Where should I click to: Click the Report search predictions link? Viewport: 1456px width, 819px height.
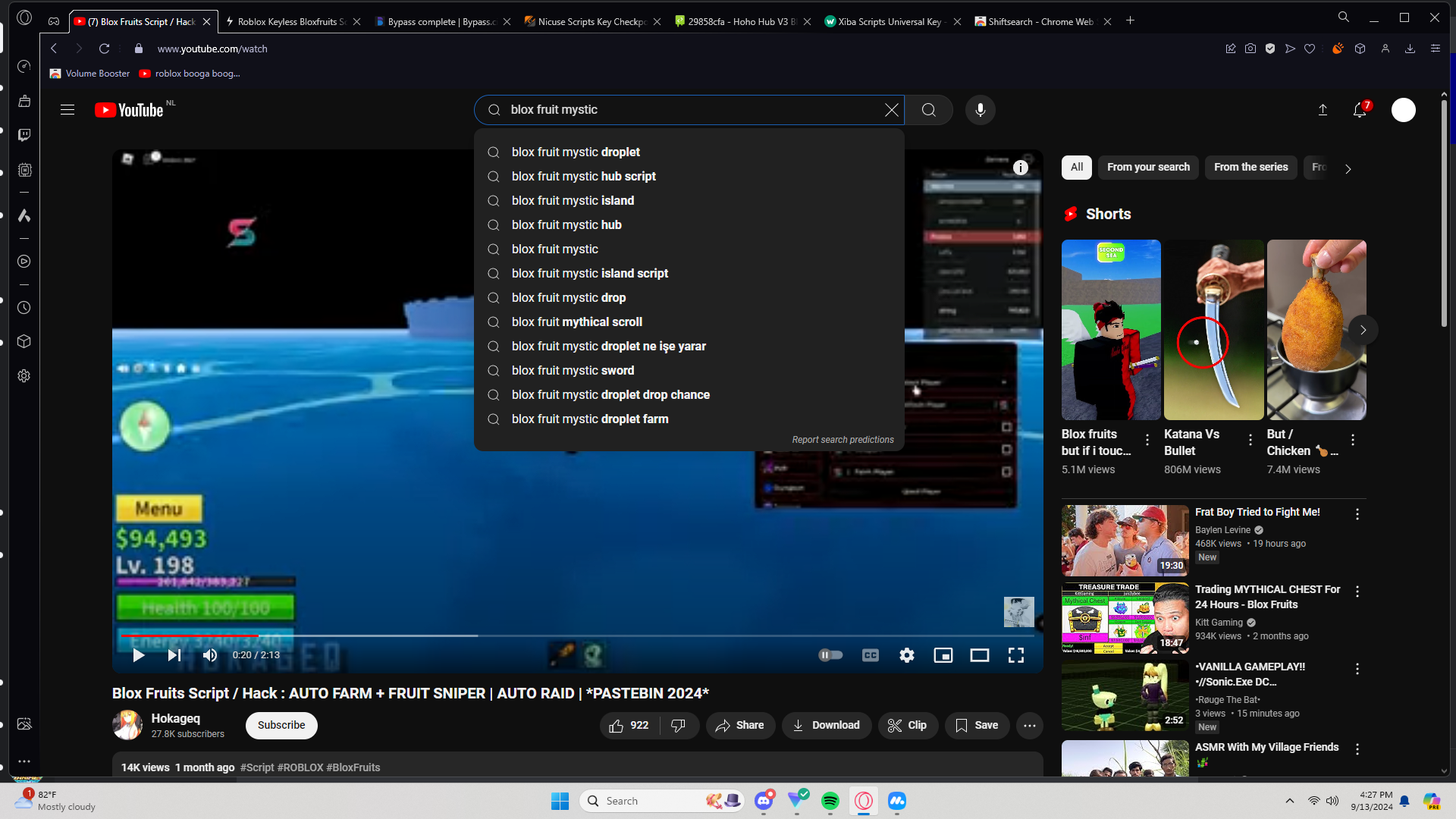[843, 440]
